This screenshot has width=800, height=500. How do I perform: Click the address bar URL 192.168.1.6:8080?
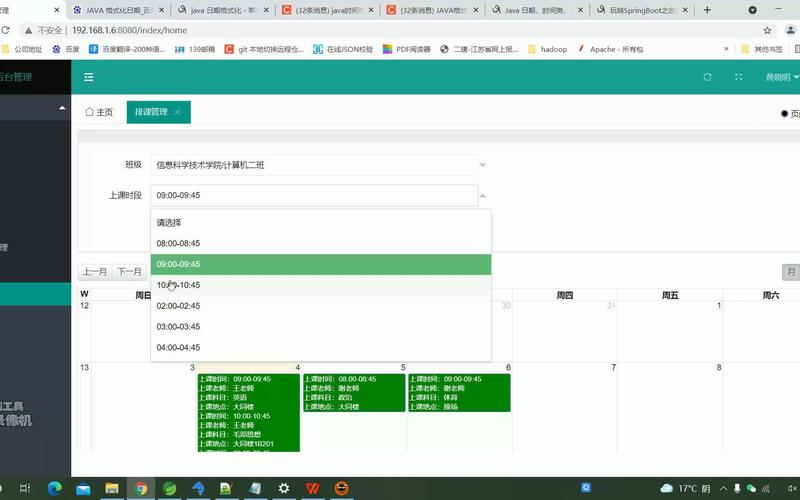coord(130,31)
